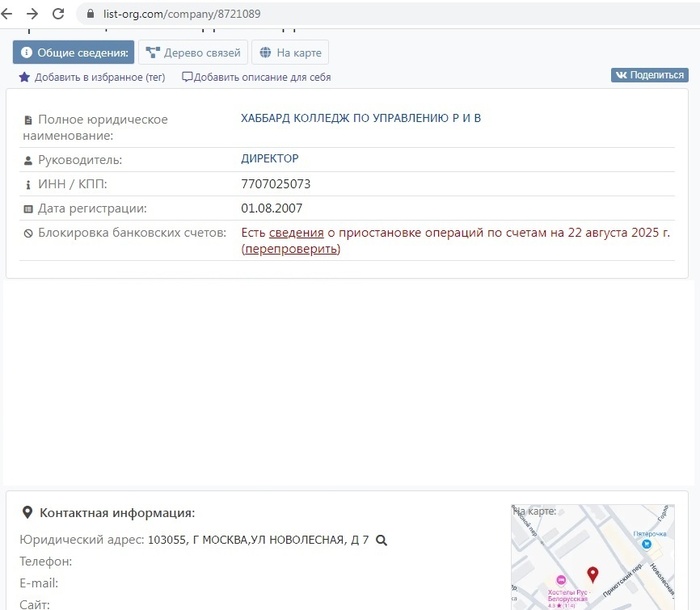Click the star favorite icon

pyautogui.click(x=24, y=77)
